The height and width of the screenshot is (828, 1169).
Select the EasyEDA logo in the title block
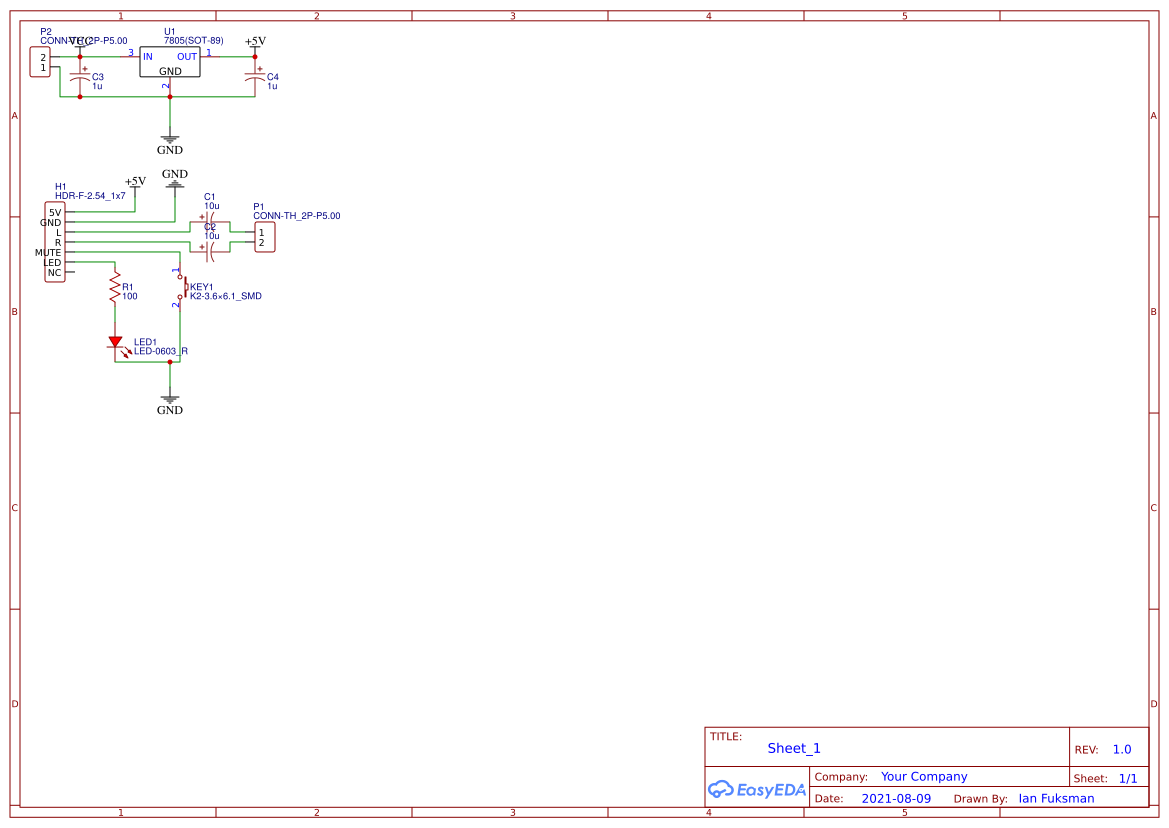click(755, 789)
